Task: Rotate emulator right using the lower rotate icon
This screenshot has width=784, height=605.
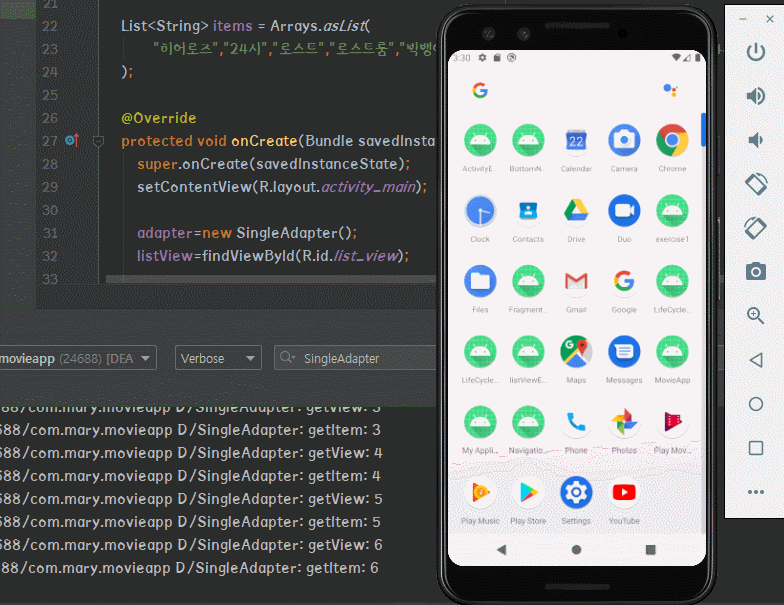Action: click(756, 228)
